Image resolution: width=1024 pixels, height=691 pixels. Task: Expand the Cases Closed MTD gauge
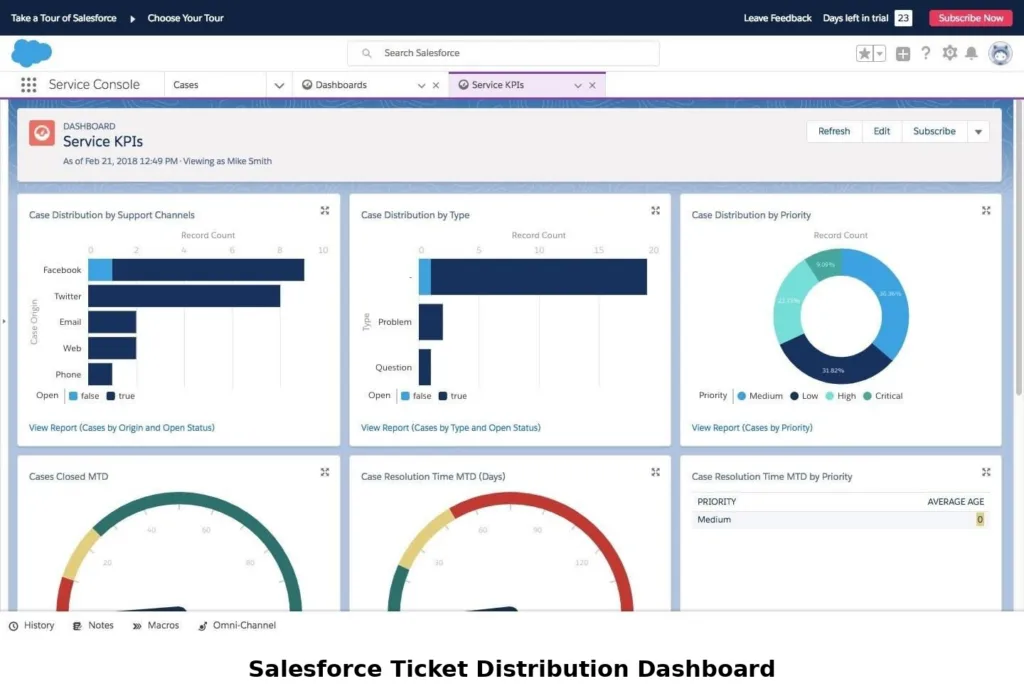point(325,472)
